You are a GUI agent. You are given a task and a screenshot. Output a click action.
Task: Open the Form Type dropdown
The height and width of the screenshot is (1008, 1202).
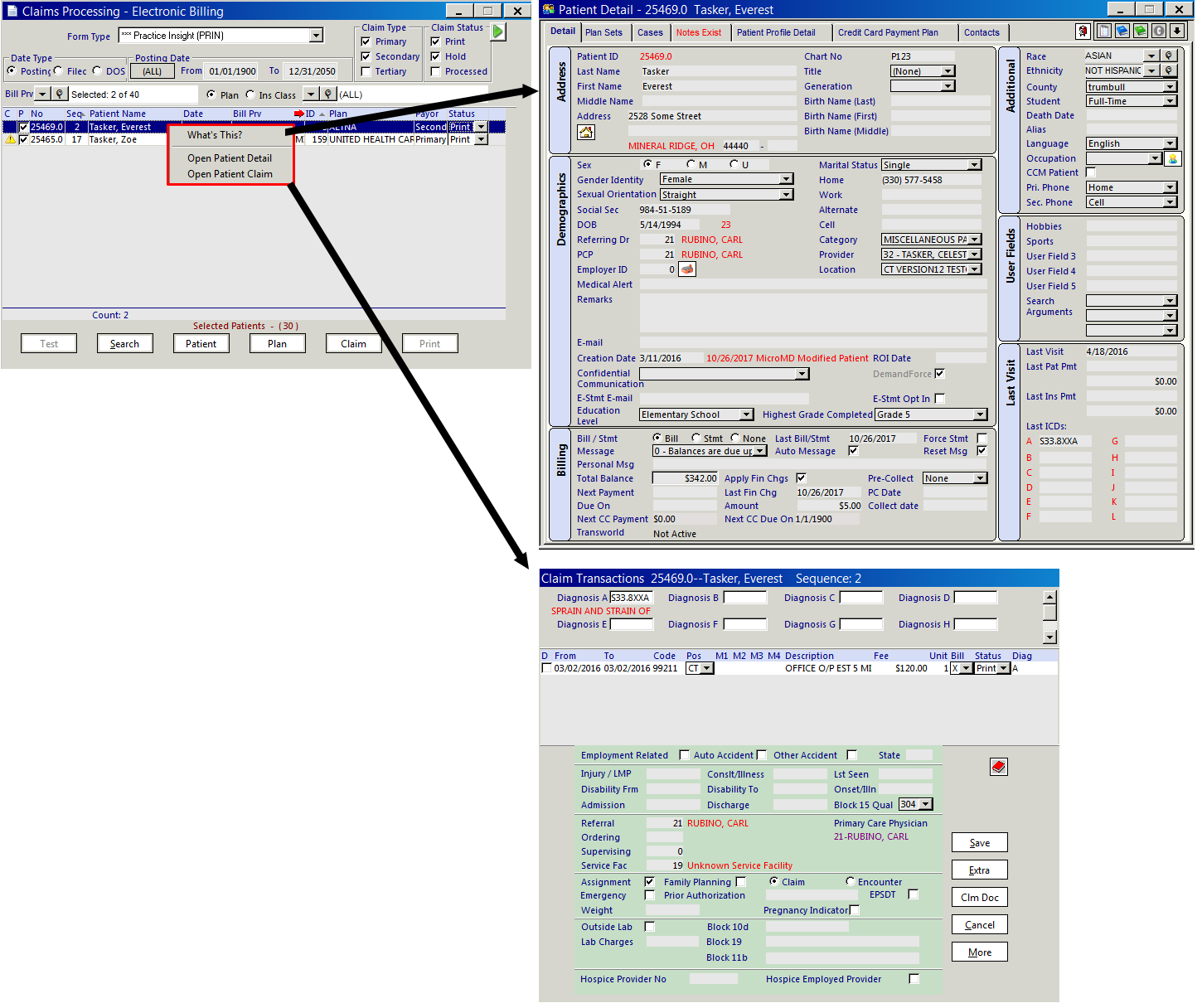pyautogui.click(x=316, y=36)
